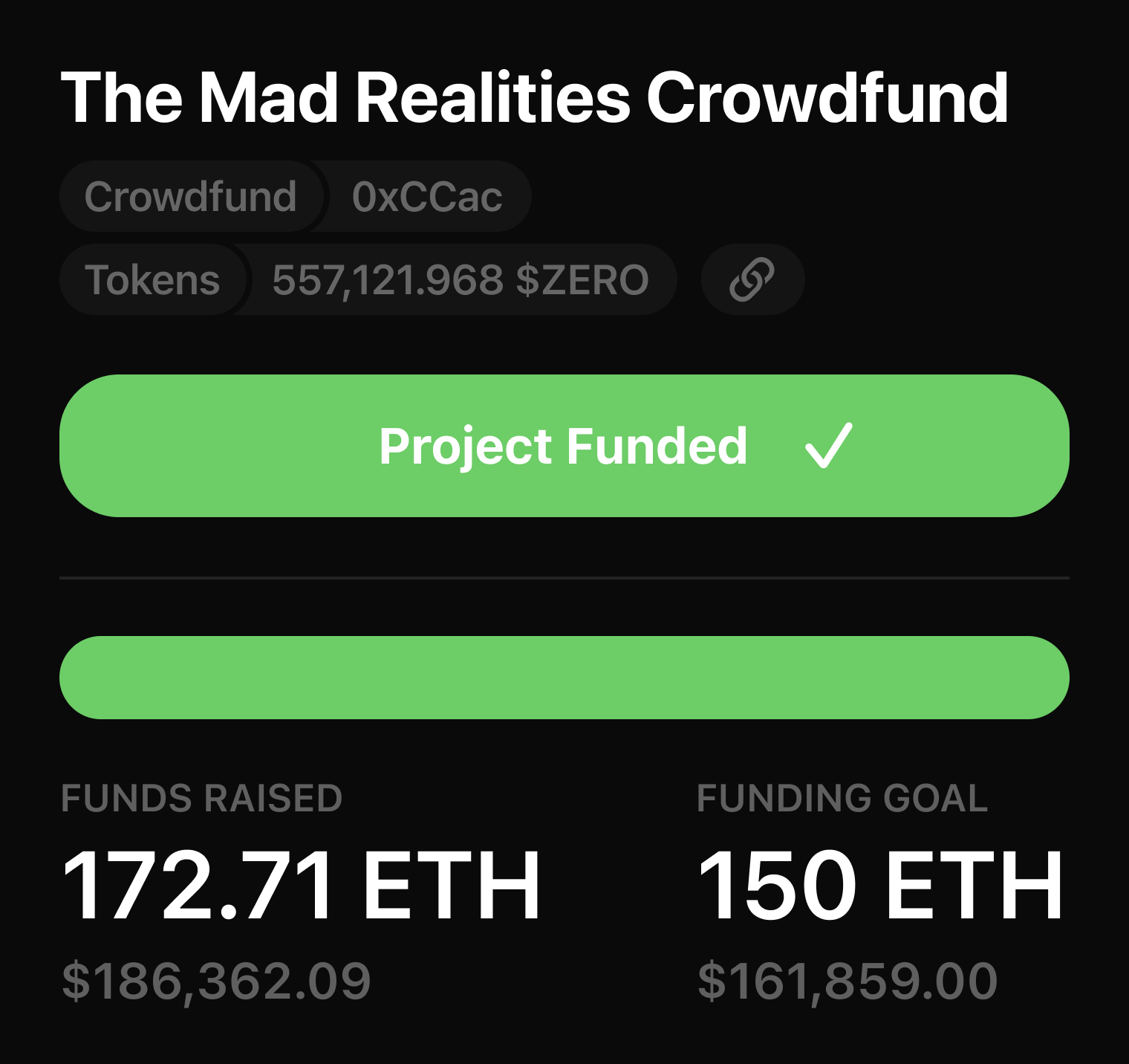Click the word Crowdfund in the page title

(x=827, y=97)
